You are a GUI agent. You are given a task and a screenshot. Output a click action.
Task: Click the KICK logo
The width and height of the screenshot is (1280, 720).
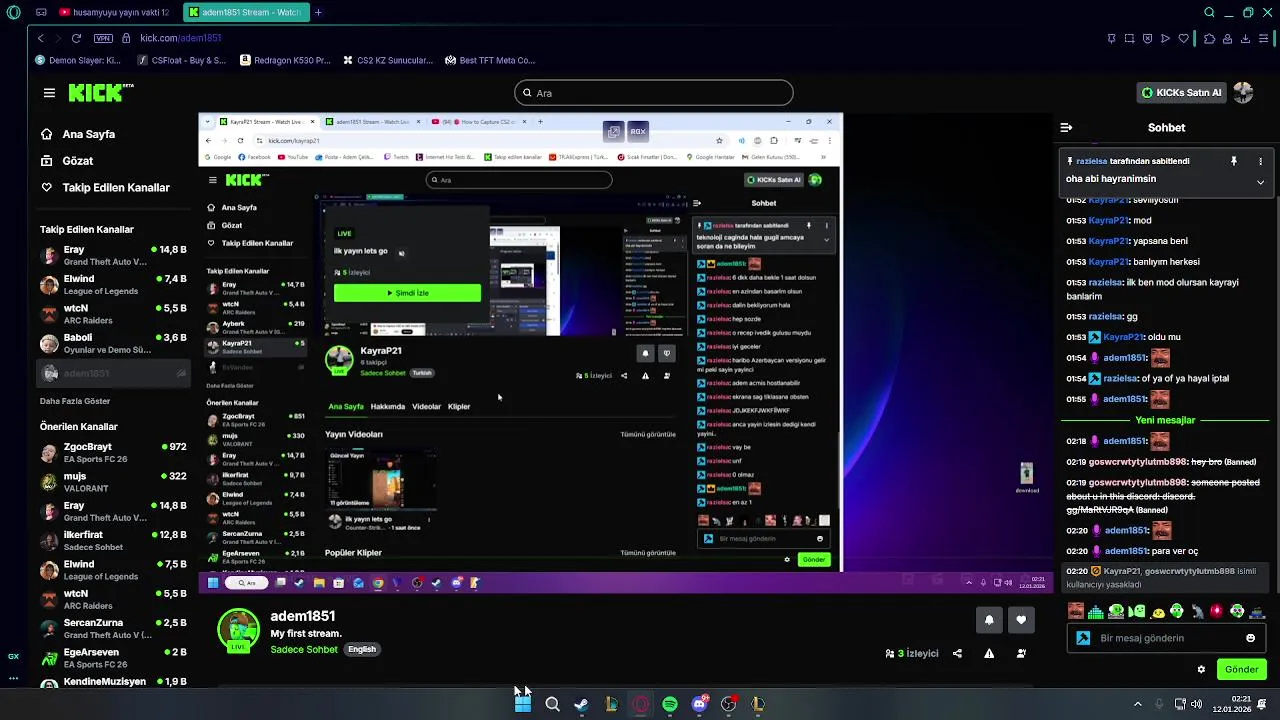tap(100, 93)
